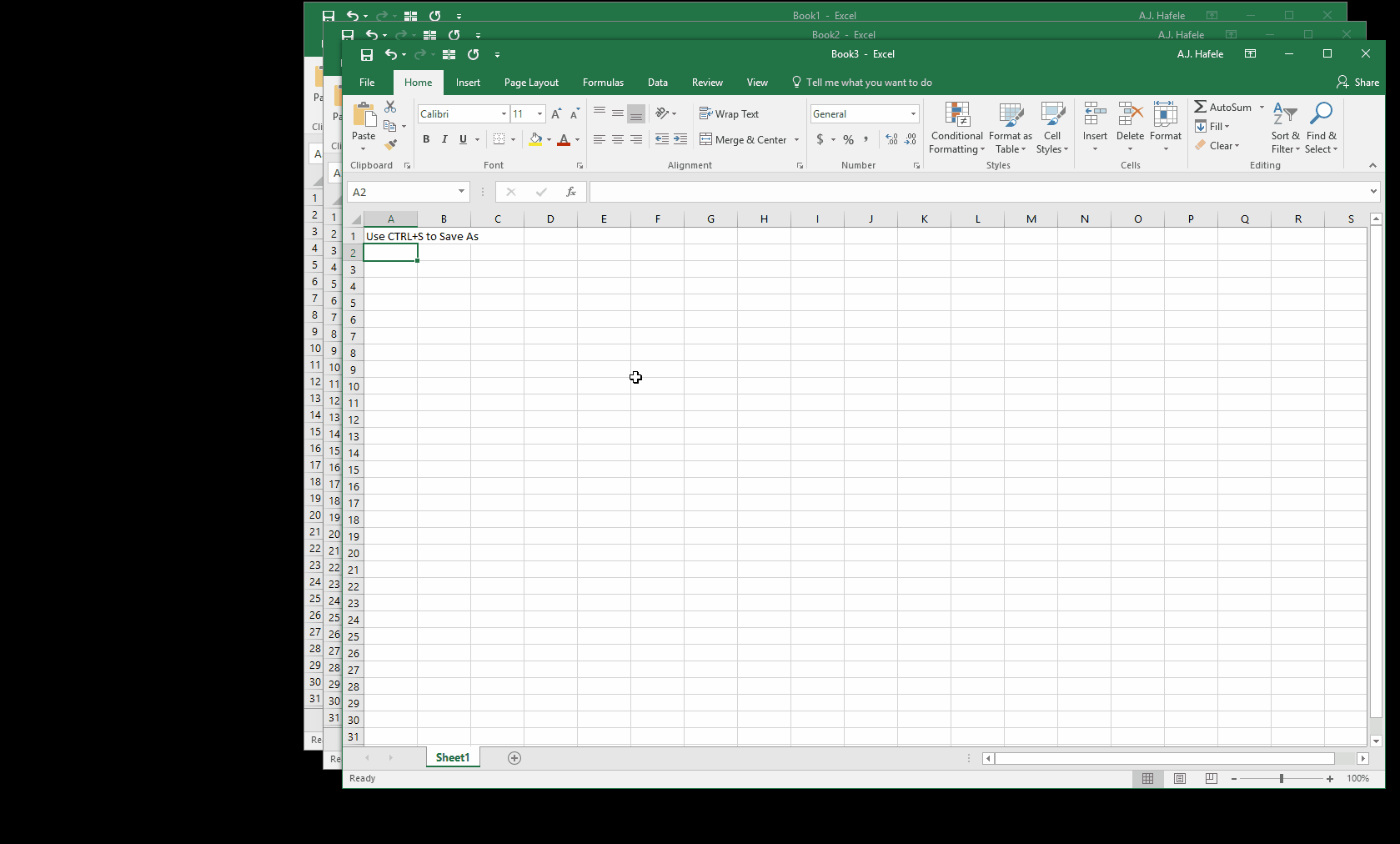Toggle bottom align for cell text

point(636,113)
